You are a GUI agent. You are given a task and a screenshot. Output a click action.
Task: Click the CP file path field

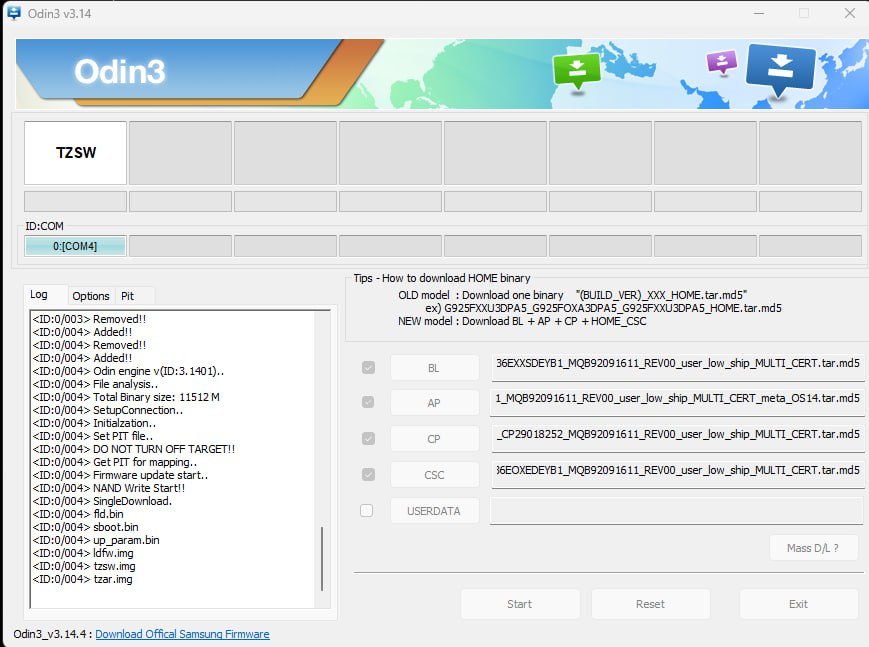[x=677, y=438]
